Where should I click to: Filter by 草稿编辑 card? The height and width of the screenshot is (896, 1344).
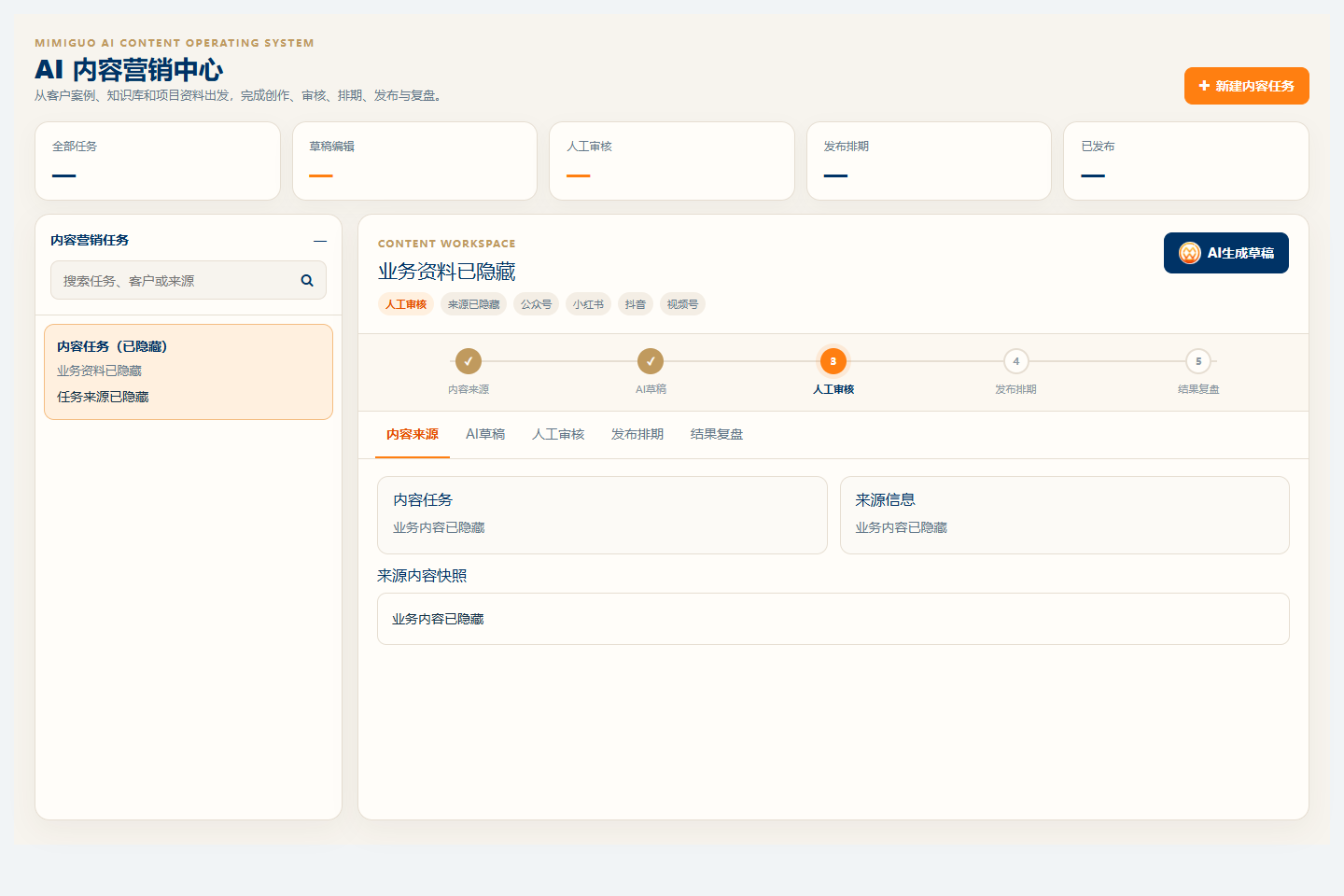414,161
